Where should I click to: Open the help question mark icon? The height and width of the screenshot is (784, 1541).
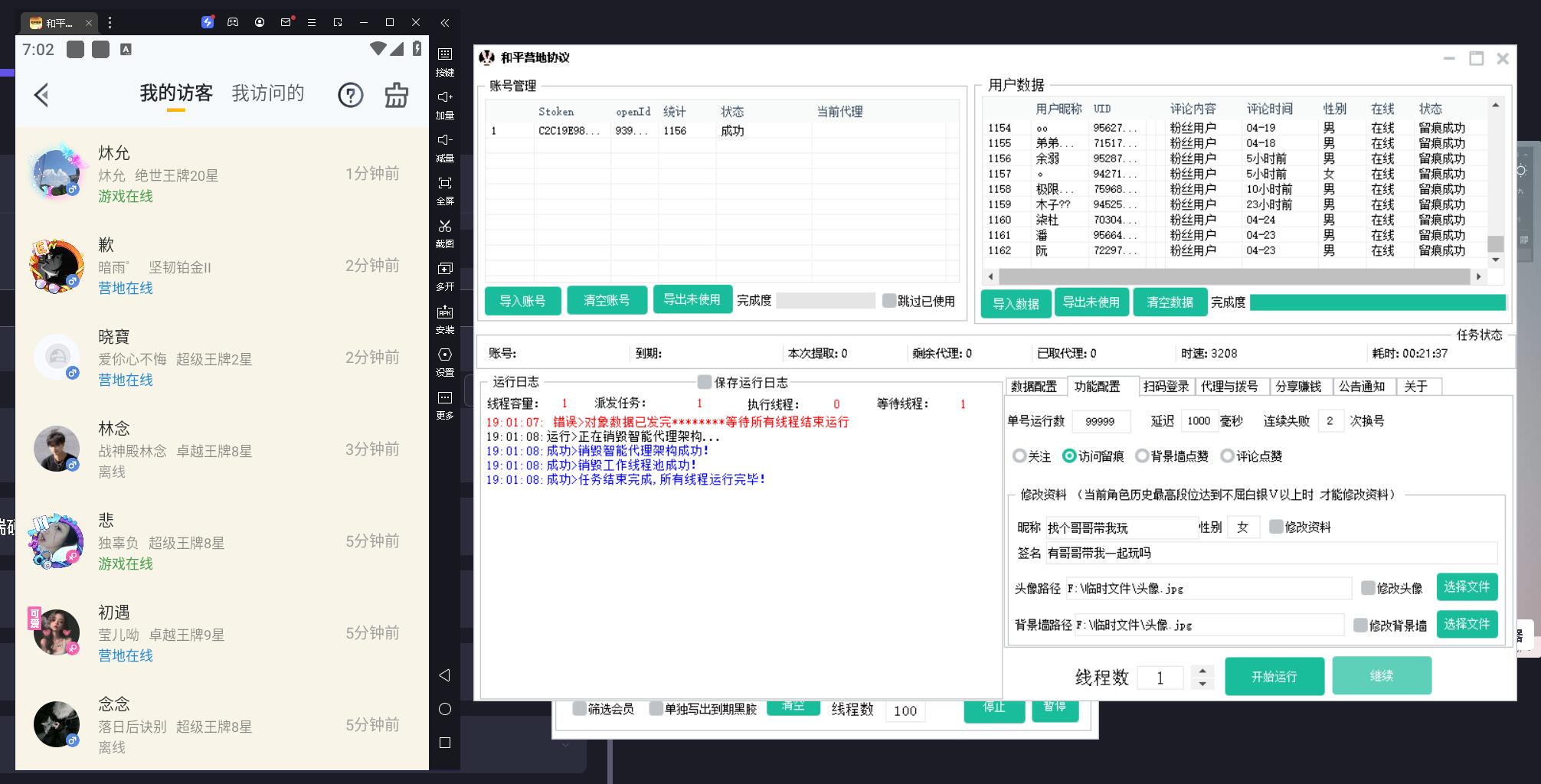click(350, 95)
